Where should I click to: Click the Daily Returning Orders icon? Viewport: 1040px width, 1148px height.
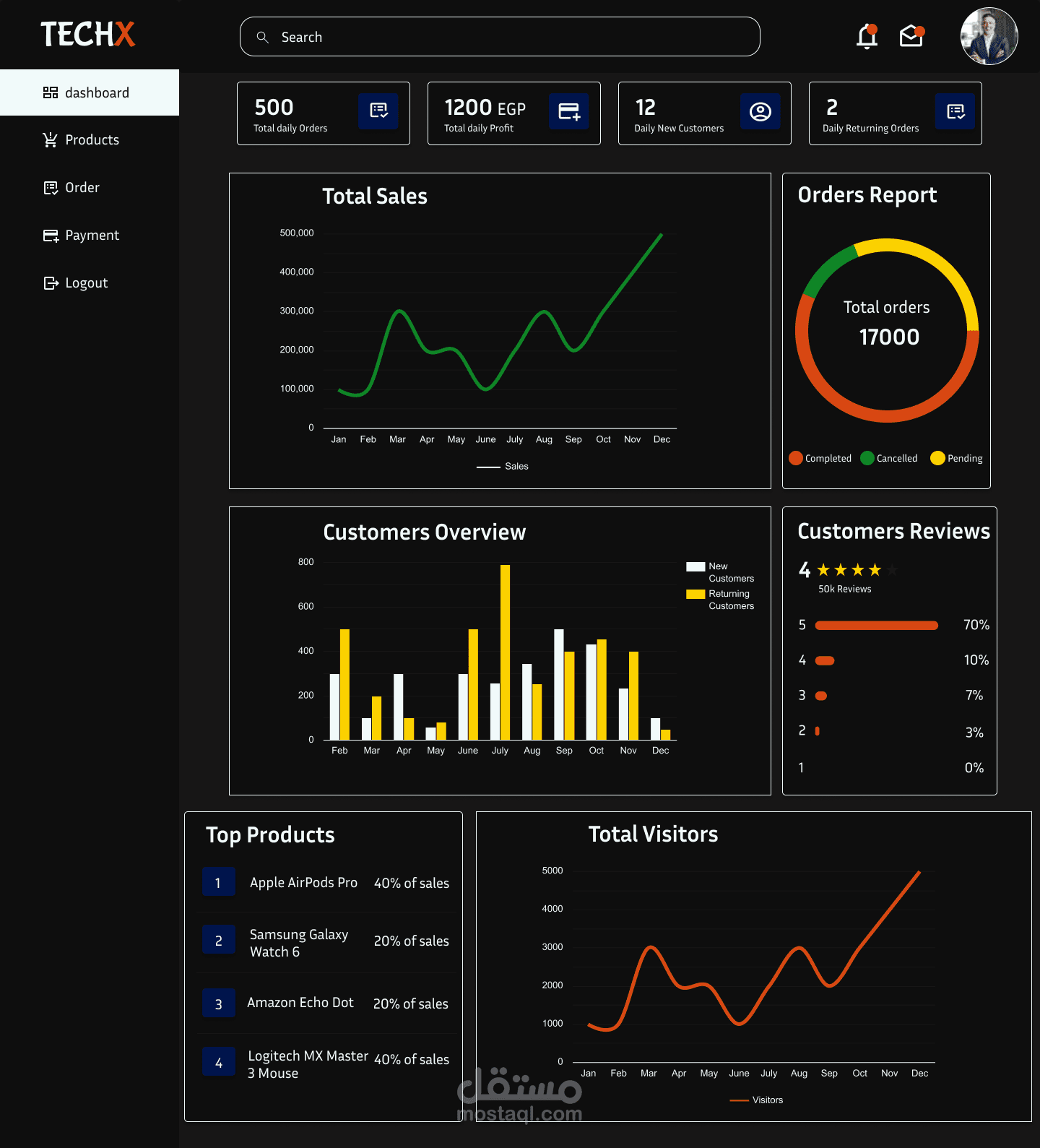click(955, 111)
